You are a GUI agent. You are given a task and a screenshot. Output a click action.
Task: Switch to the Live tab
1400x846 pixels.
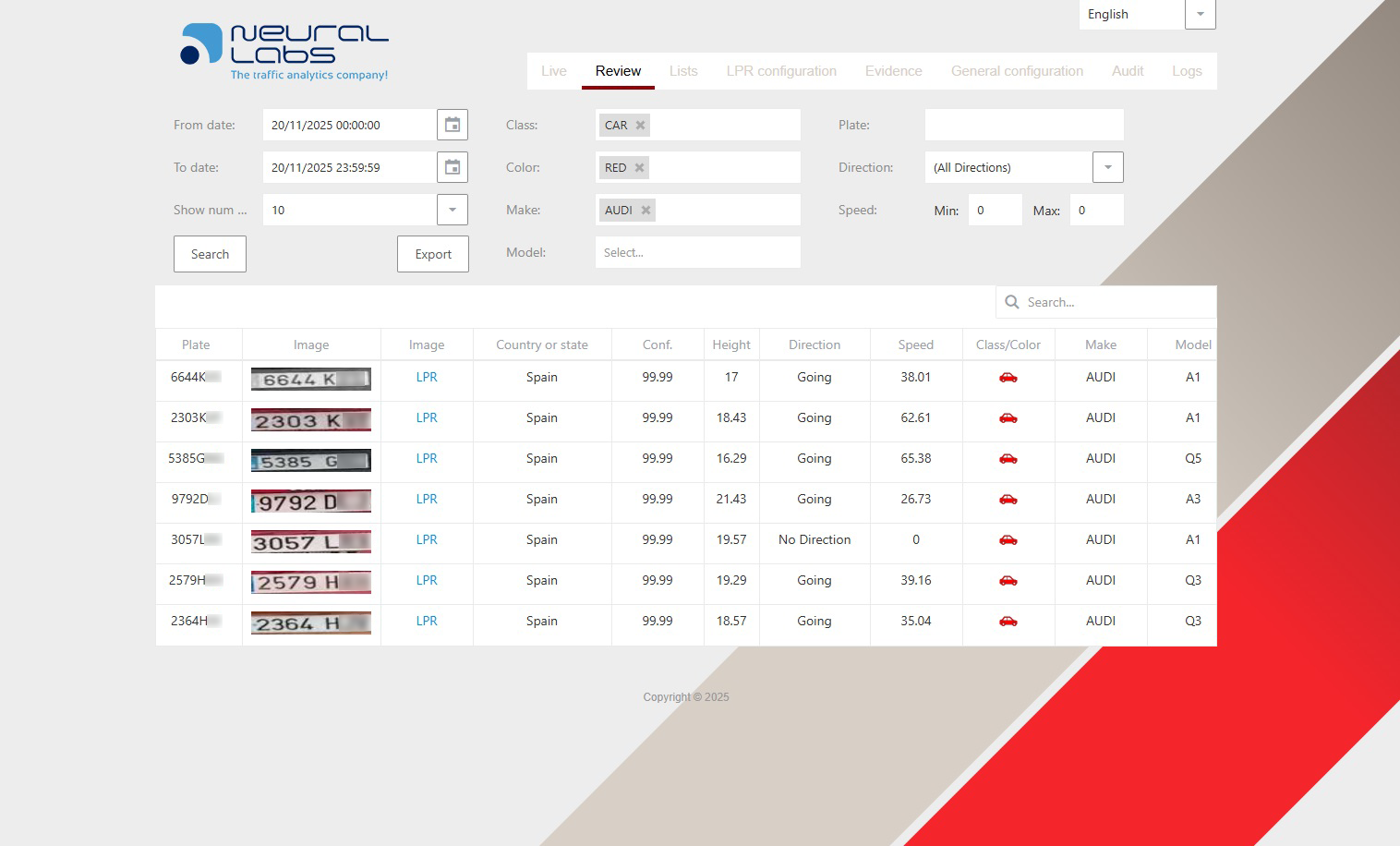tap(553, 71)
